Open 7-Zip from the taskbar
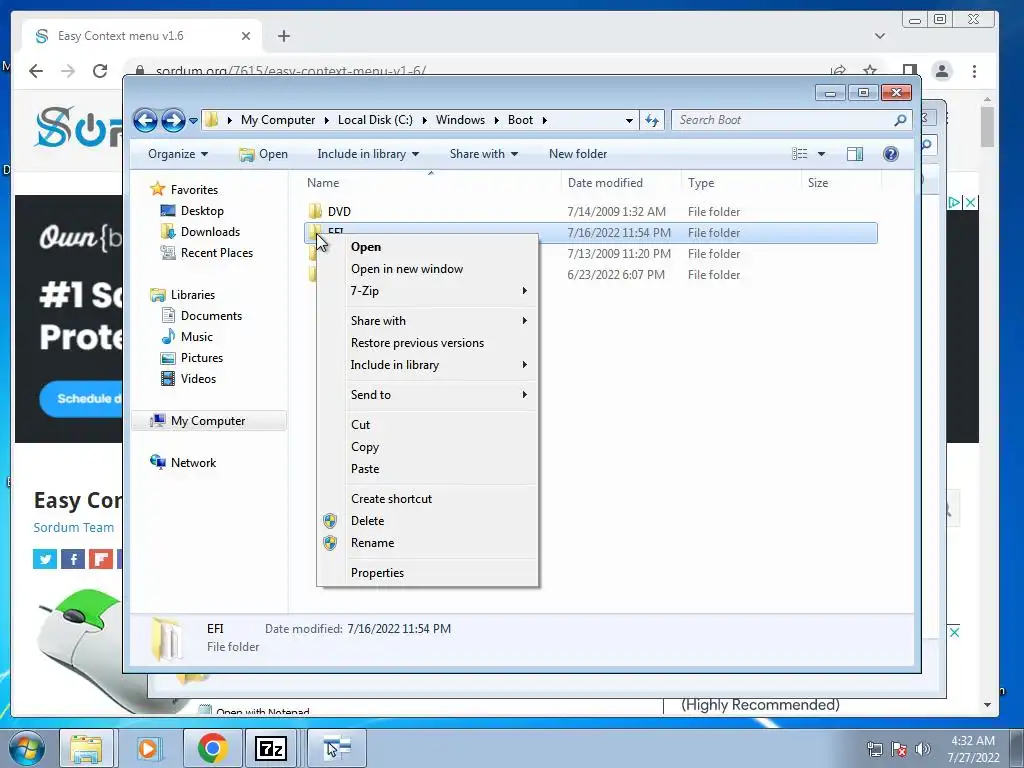The height and width of the screenshot is (768, 1024). 271,748
